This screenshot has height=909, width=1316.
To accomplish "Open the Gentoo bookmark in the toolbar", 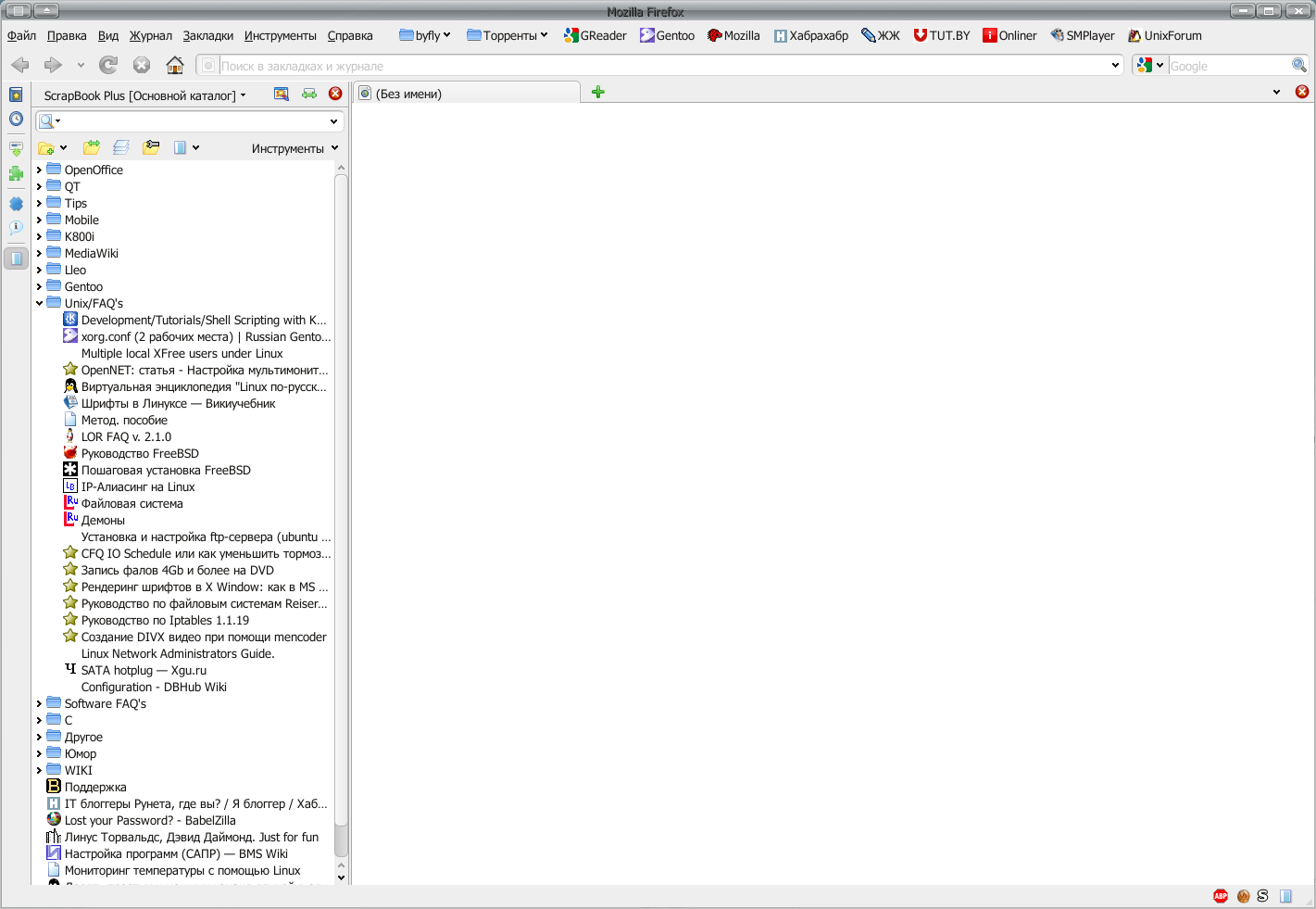I will coord(668,35).
